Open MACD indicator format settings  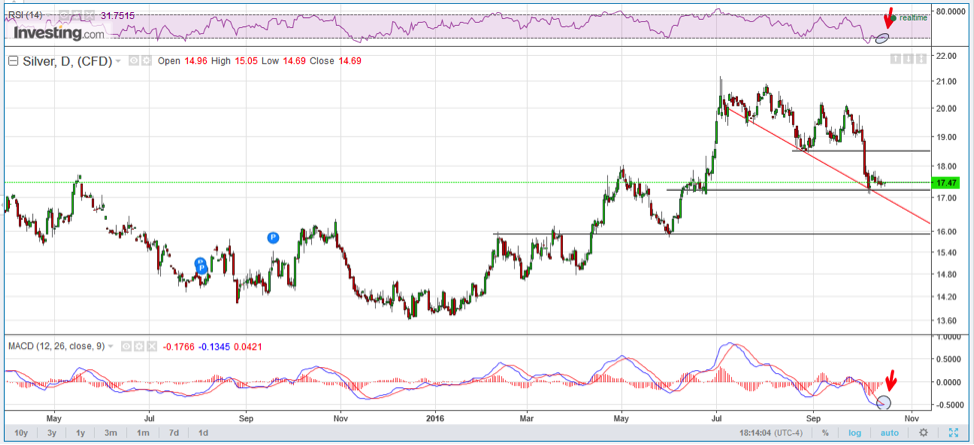[x=137, y=346]
